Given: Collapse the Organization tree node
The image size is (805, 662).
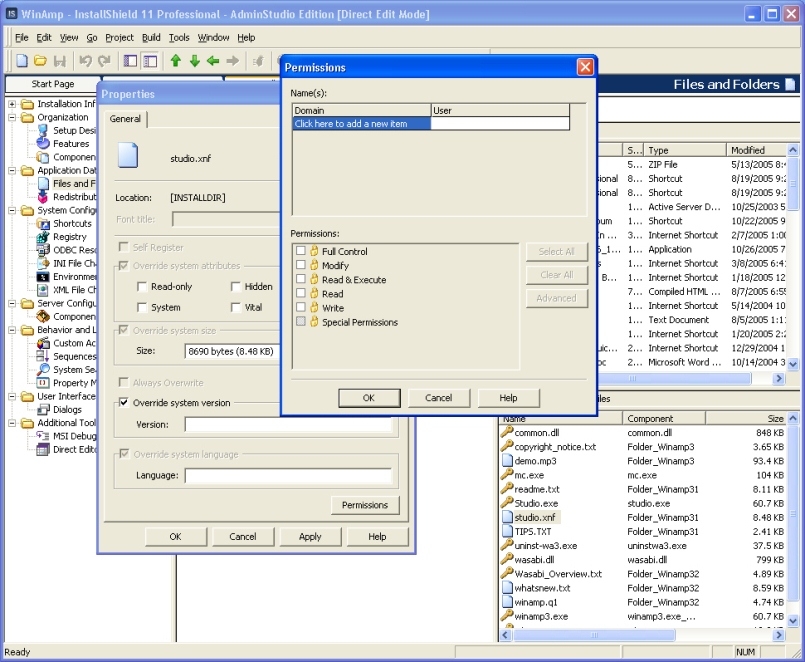Looking at the screenshot, I should (12, 117).
